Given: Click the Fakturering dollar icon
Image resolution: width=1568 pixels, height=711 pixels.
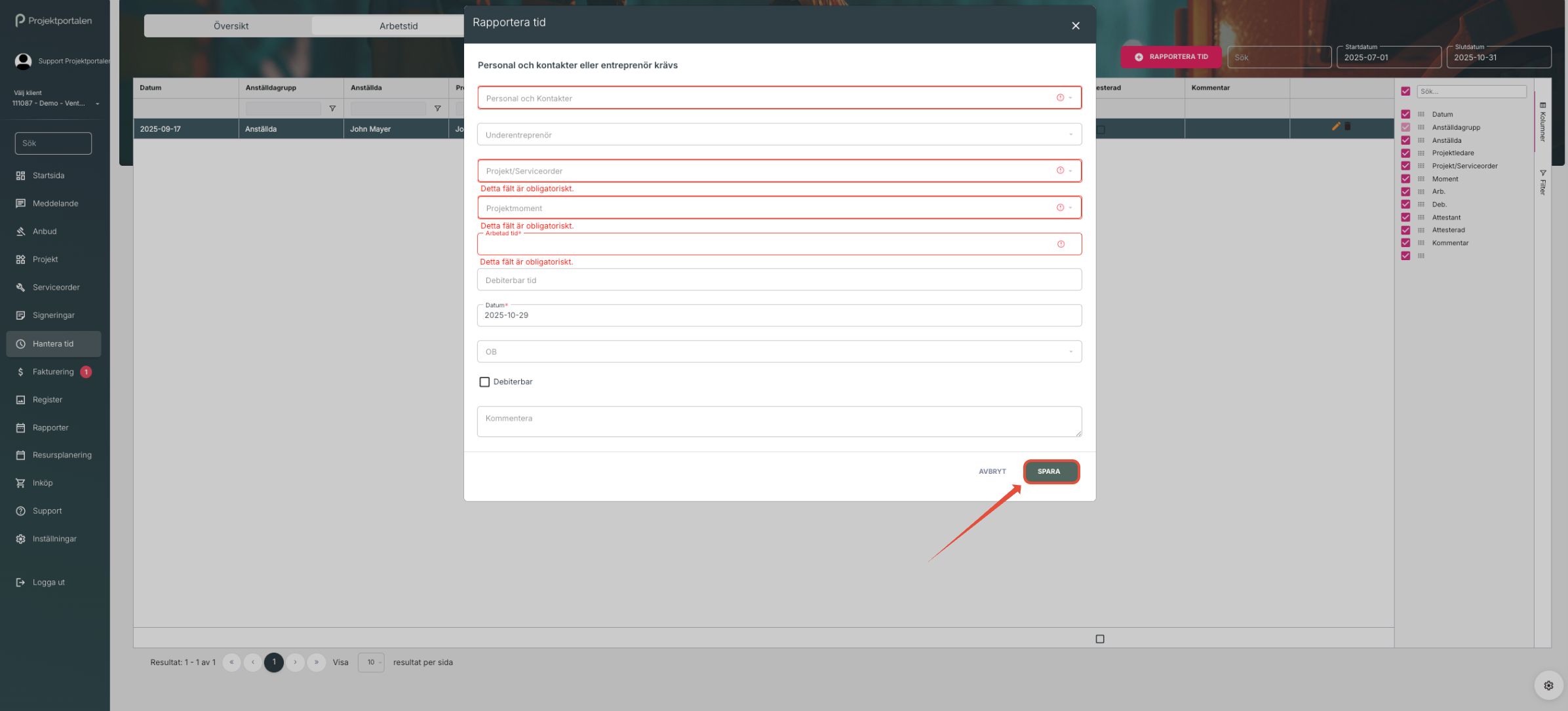Looking at the screenshot, I should coord(20,372).
